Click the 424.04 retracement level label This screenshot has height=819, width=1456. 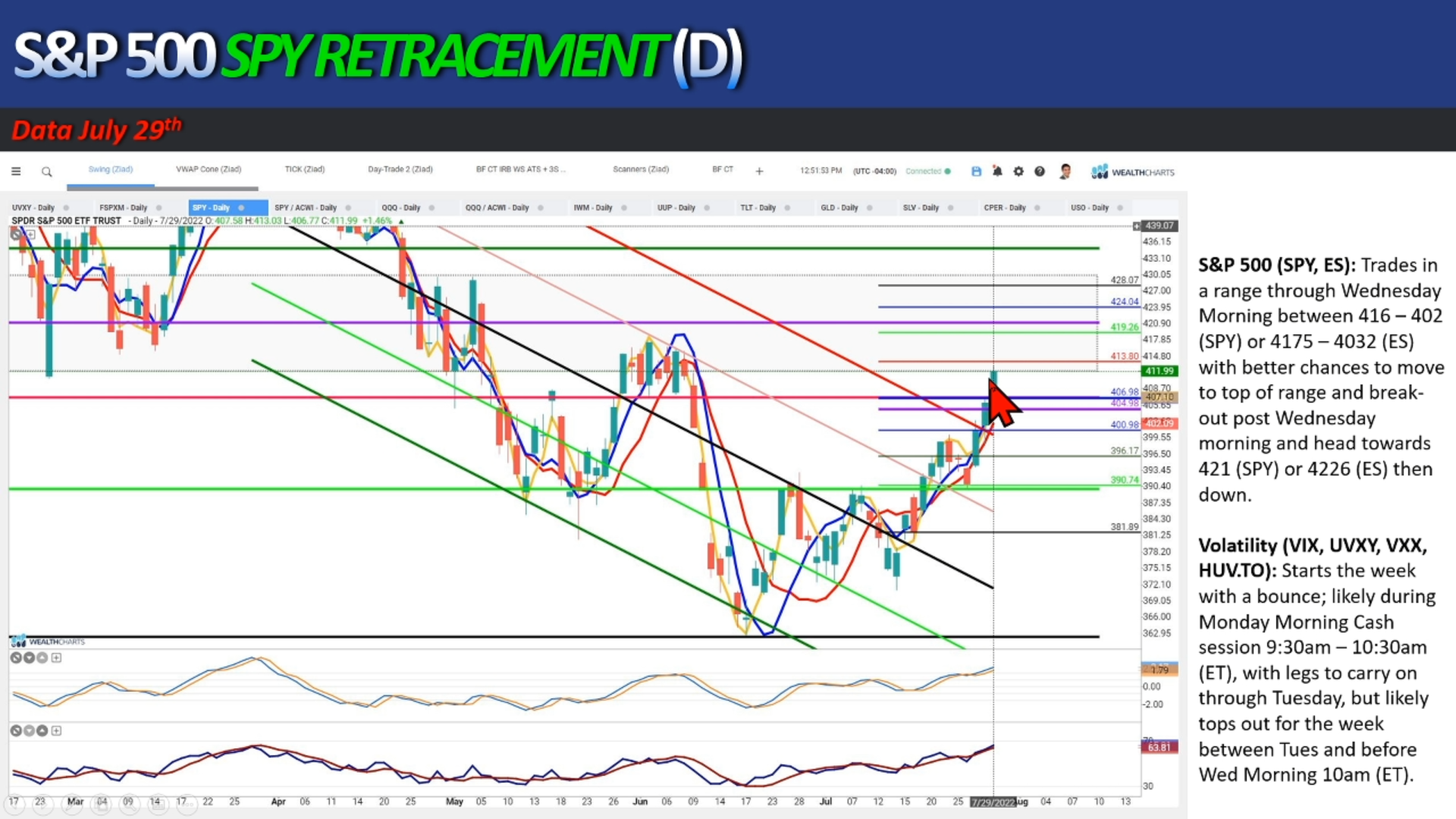(x=1125, y=302)
